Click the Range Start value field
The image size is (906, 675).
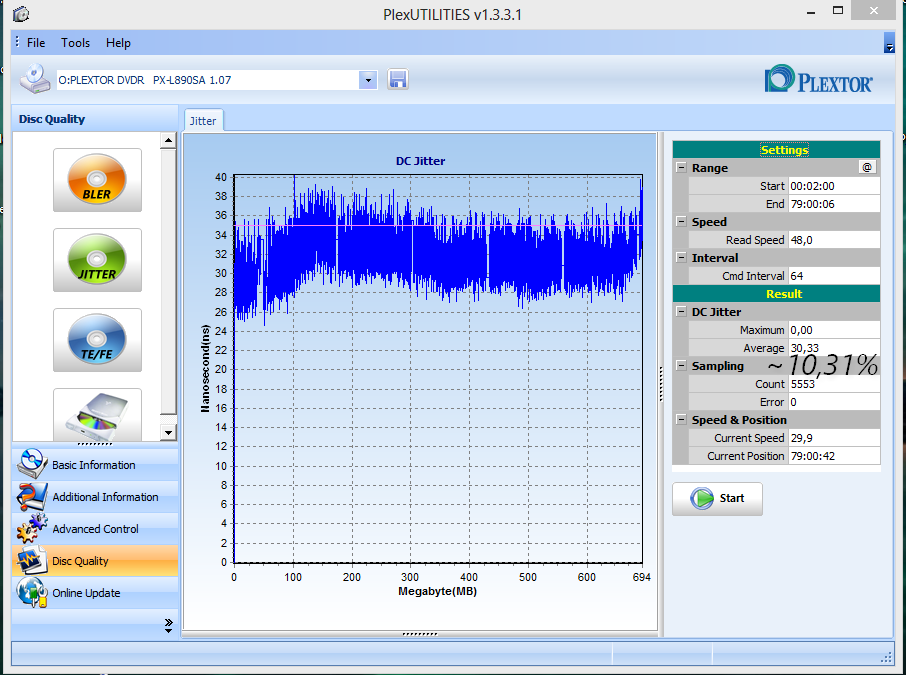click(834, 186)
